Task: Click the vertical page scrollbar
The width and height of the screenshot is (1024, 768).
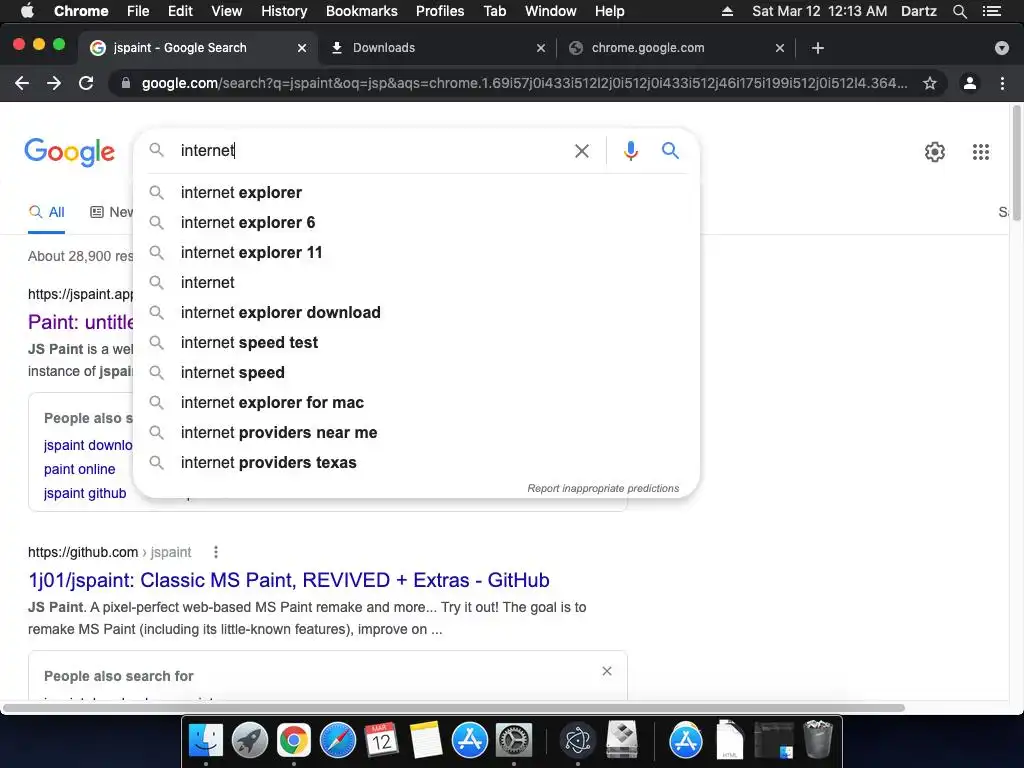Action: tap(1016, 165)
